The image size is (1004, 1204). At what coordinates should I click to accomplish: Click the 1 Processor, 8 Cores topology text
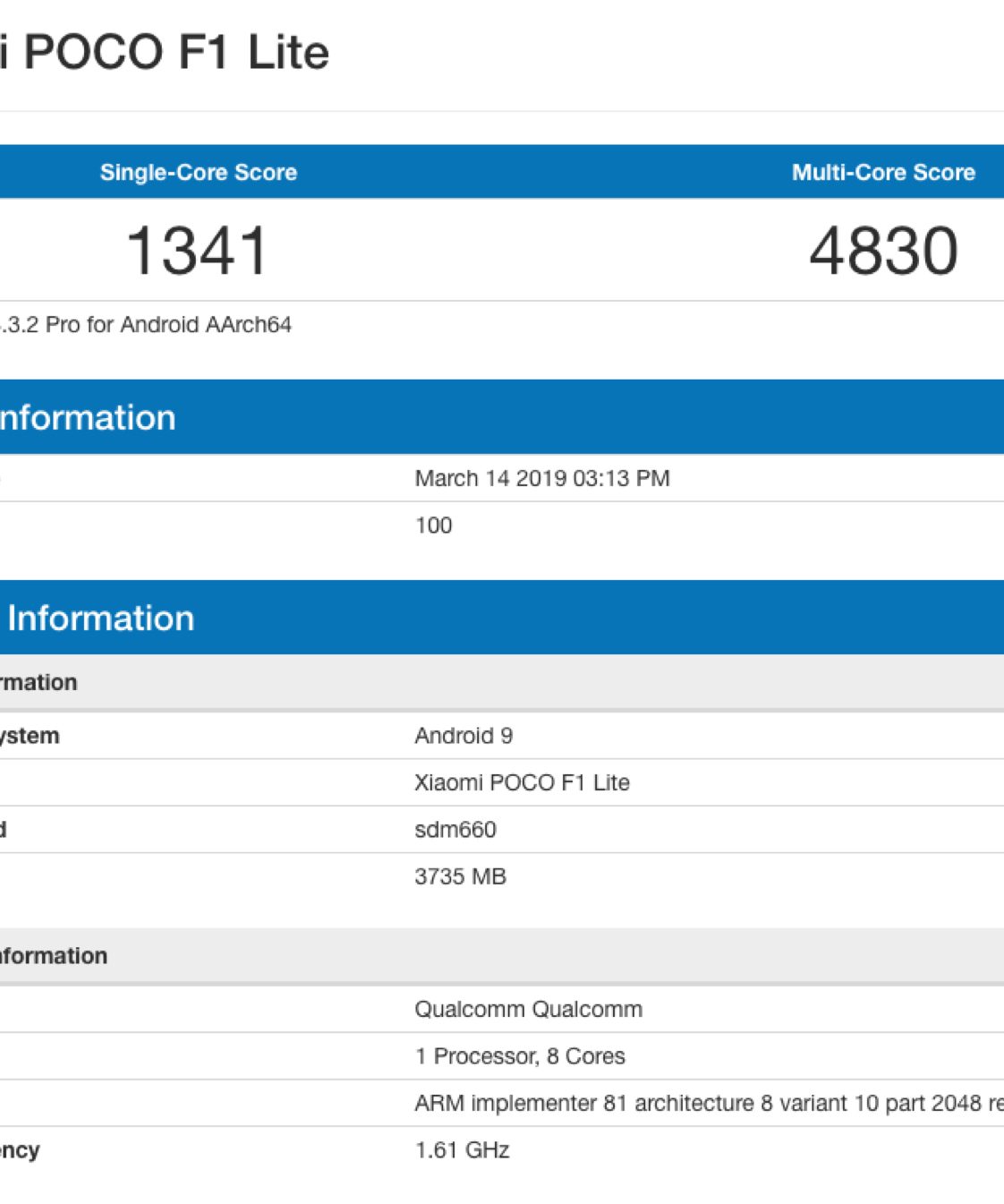pyautogui.click(x=519, y=1056)
